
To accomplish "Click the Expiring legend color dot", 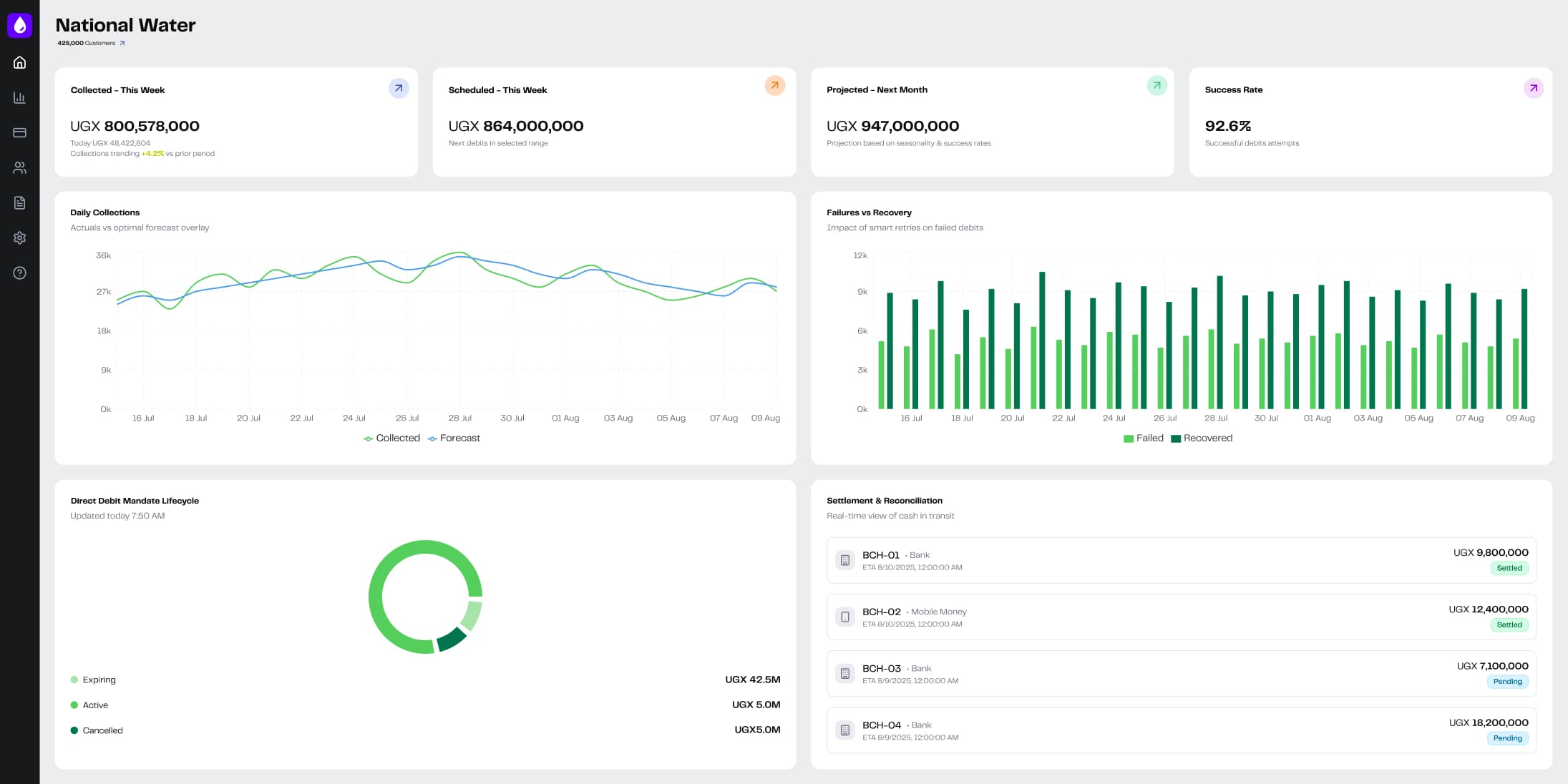I will (x=74, y=679).
